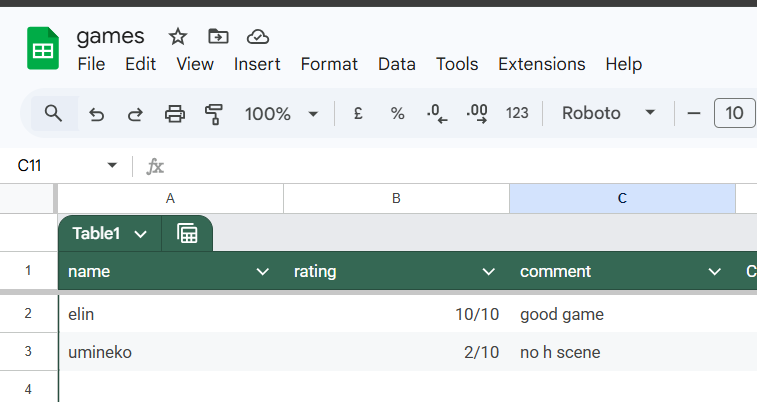Viewport: 757px width, 402px height.
Task: Click the name header cell
Action: 171,271
